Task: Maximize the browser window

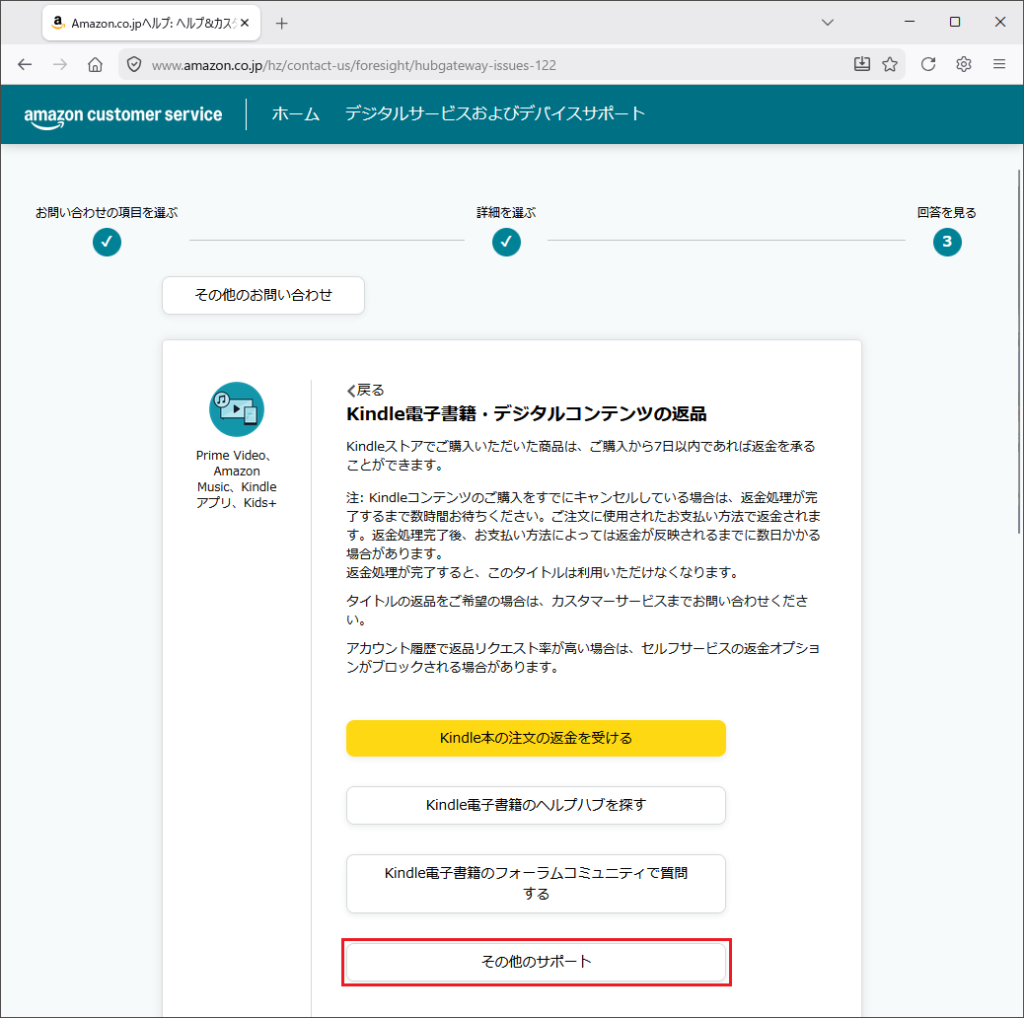Action: coord(955,22)
